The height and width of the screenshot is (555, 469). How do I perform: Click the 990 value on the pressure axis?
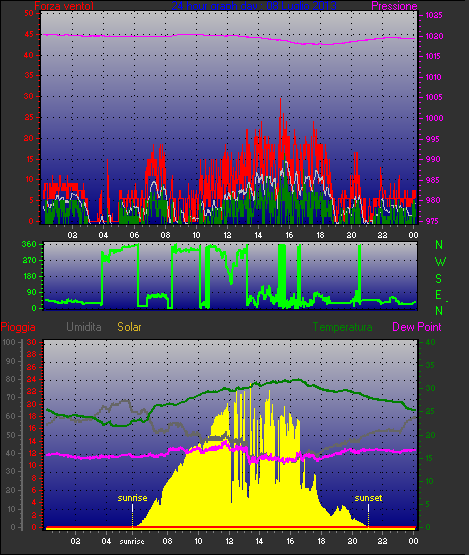(433, 159)
